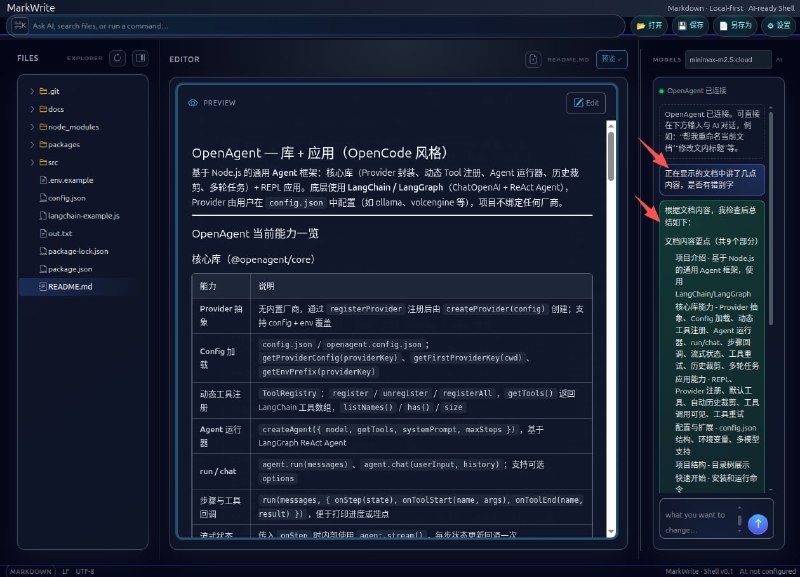
Task: Click the file icon beside .env.example
Action: click(43, 180)
